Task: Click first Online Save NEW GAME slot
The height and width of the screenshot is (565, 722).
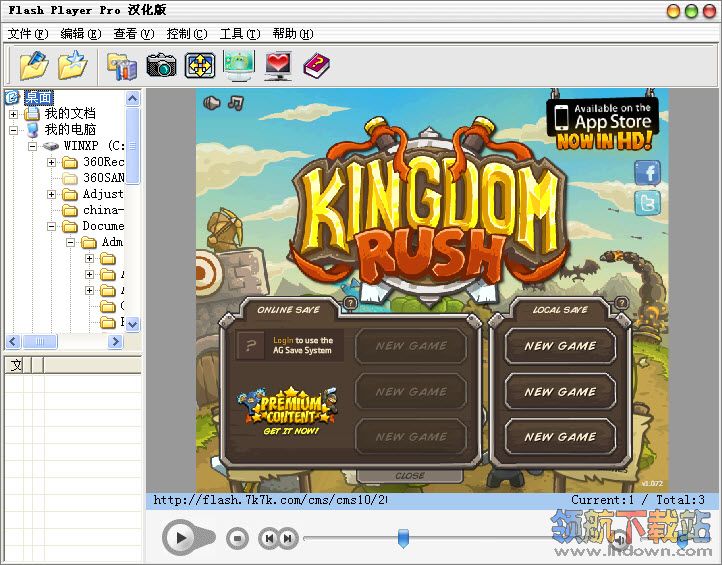Action: (411, 346)
